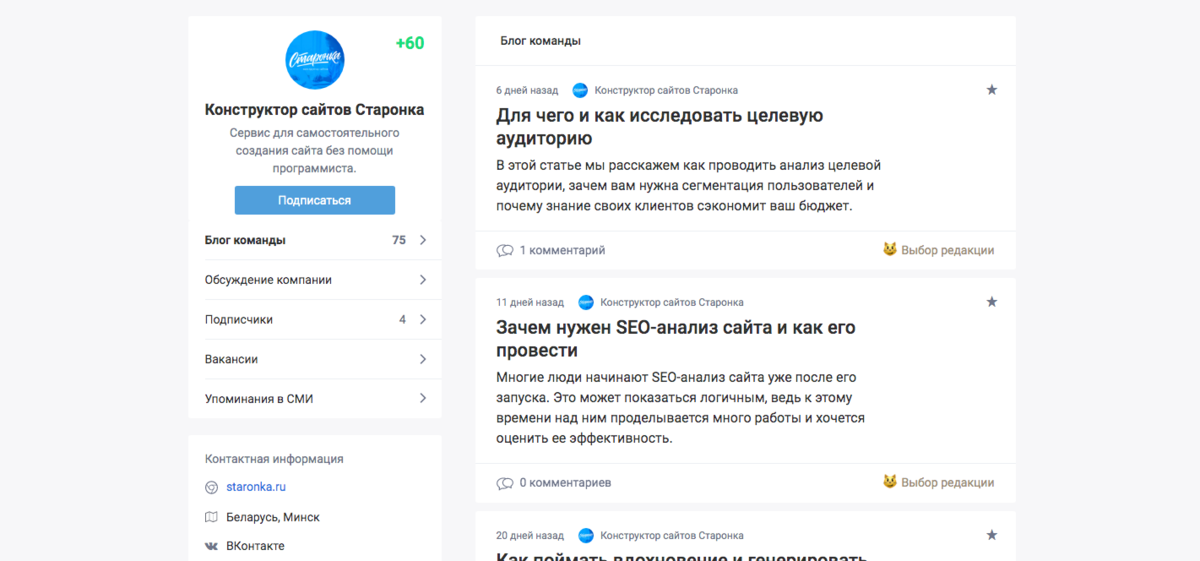Click company description Сервис для самостоятельного создания
Viewport: 1200px width, 561px height.
[x=315, y=150]
